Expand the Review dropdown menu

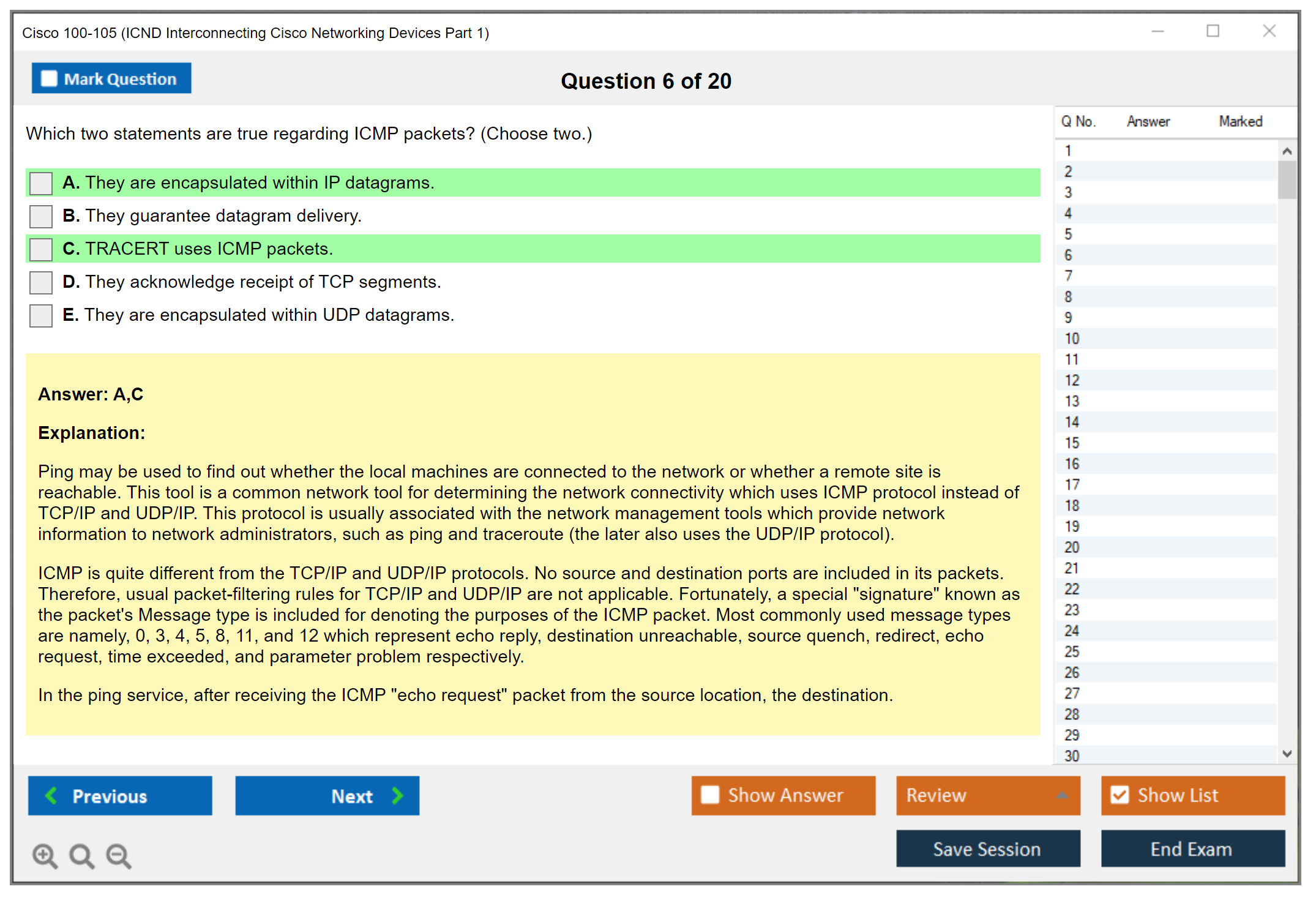pyautogui.click(x=1062, y=795)
